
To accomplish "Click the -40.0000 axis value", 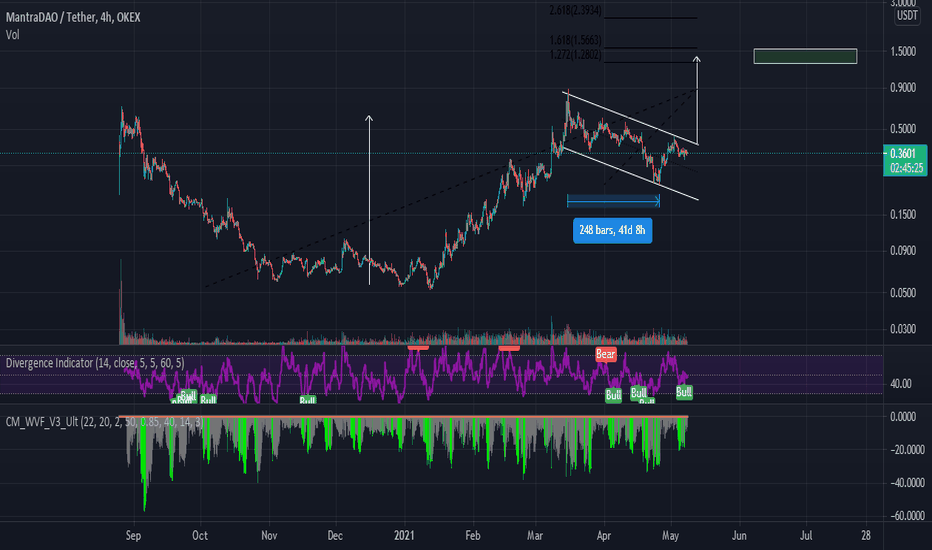I will (x=906, y=483).
